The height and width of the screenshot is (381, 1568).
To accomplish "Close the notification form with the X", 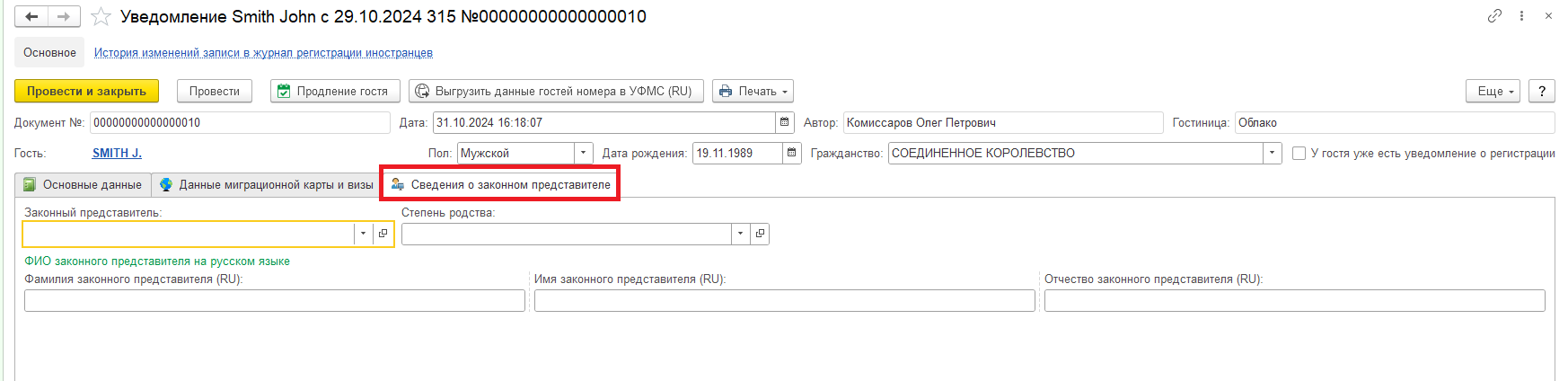I will click(x=1549, y=16).
